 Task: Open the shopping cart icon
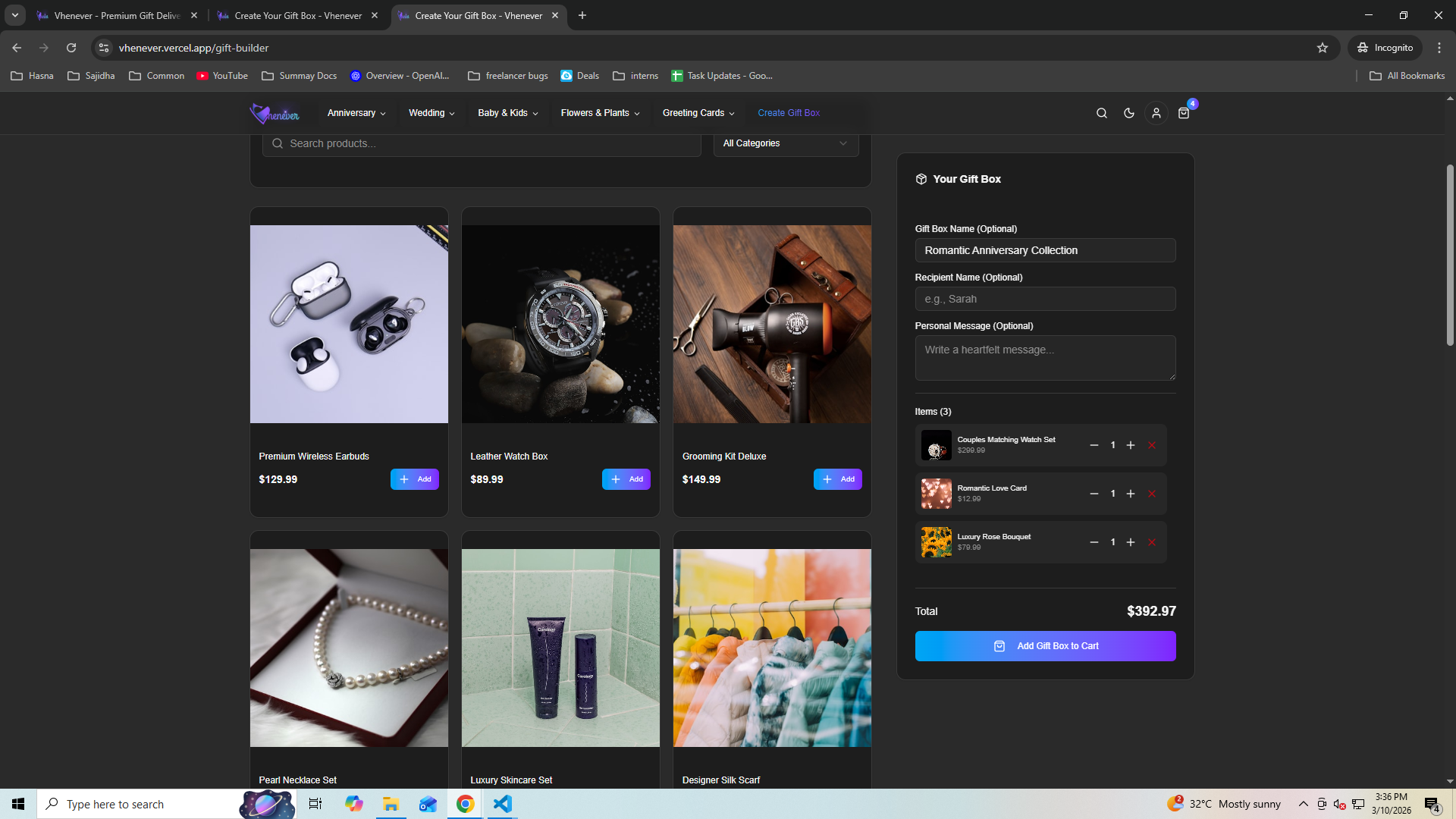tap(1183, 113)
